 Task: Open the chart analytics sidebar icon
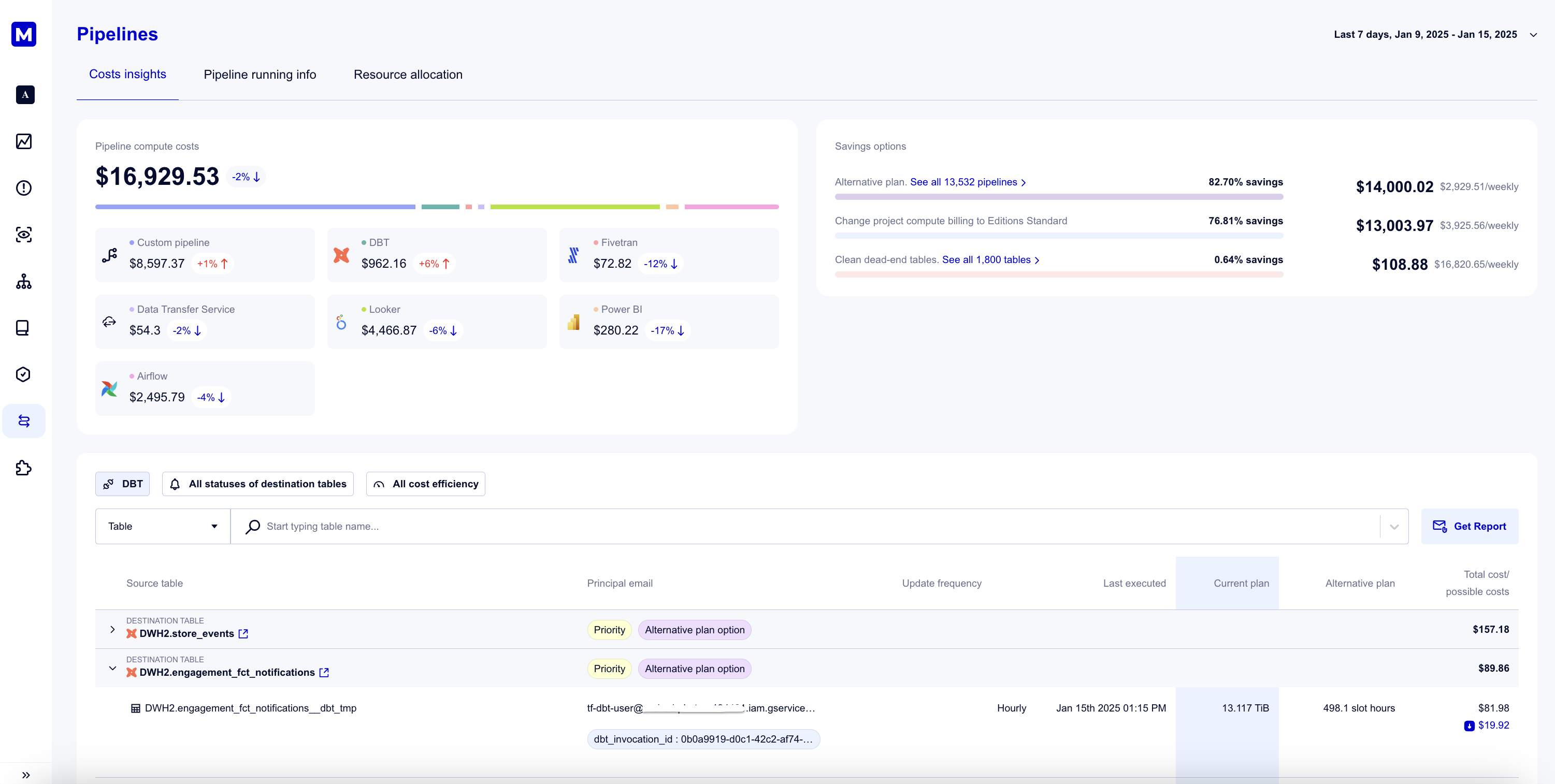coord(23,141)
